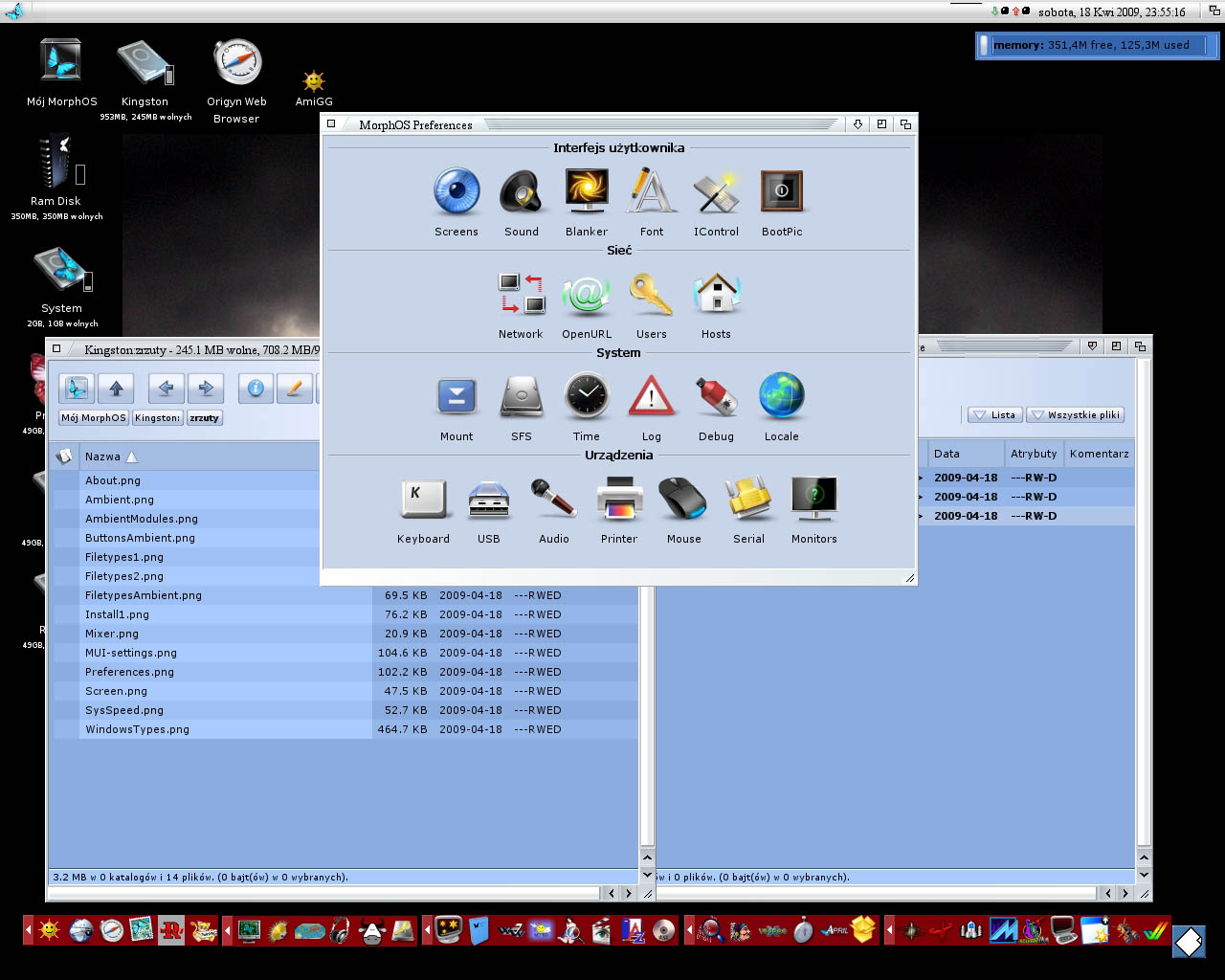1225x980 pixels.
Task: Select the file About.png
Action: click(113, 480)
